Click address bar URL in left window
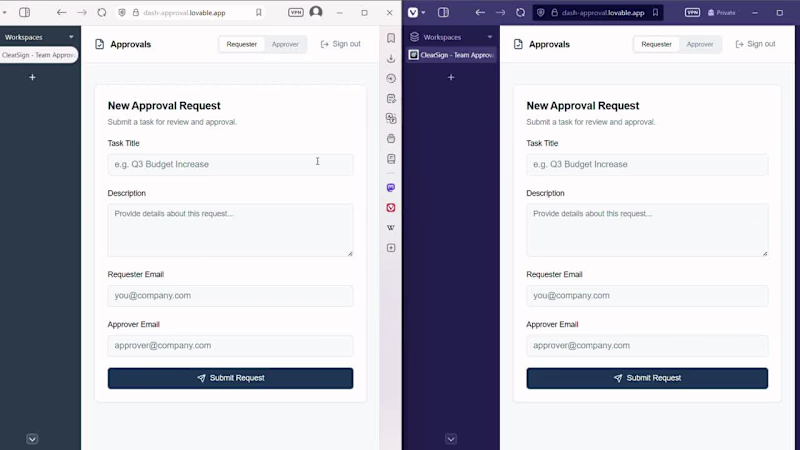This screenshot has width=800, height=450. point(184,13)
